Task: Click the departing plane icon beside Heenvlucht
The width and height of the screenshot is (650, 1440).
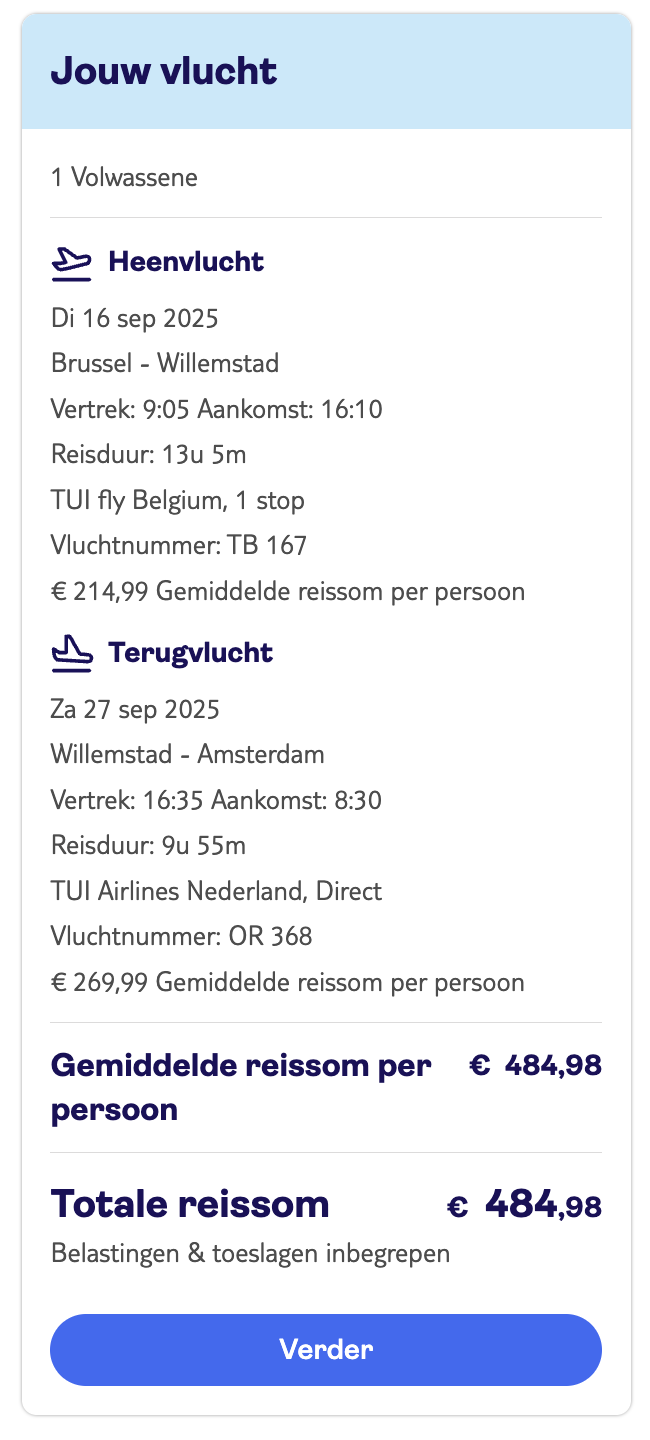Action: coord(71,262)
